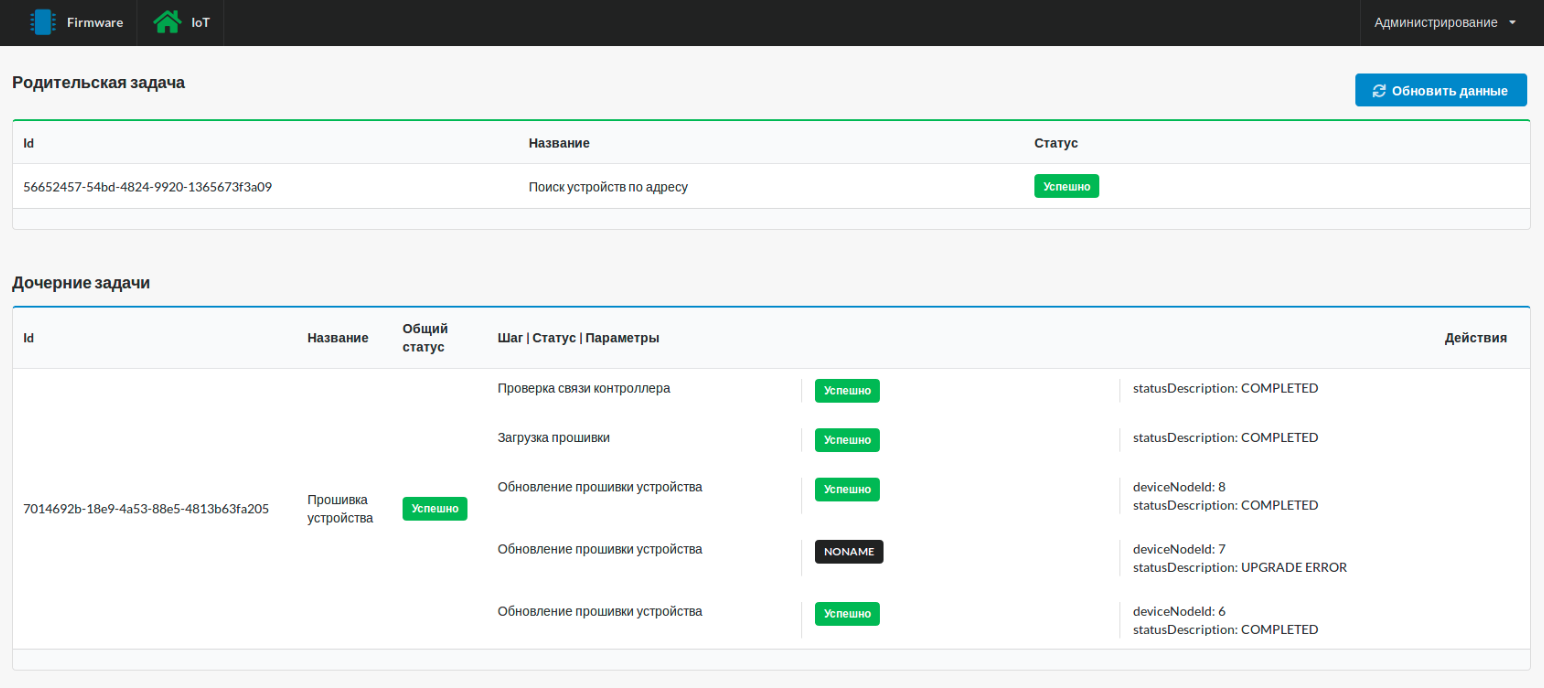Viewport: 1544px width, 688px height.
Task: Click the child task Общий статус Успешно badge
Action: click(434, 509)
